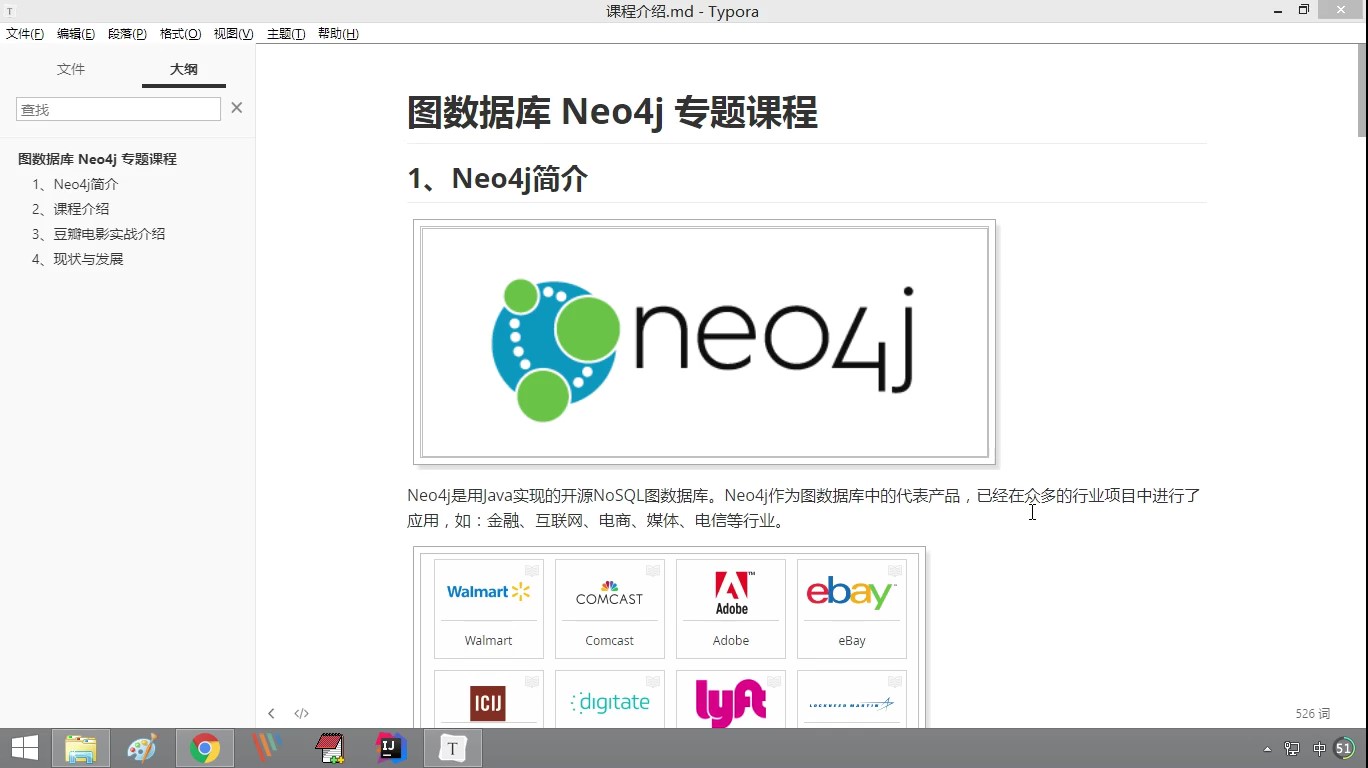This screenshot has width=1368, height=768.
Task: Click the Lockheed Martin logo card
Action: click(x=852, y=699)
